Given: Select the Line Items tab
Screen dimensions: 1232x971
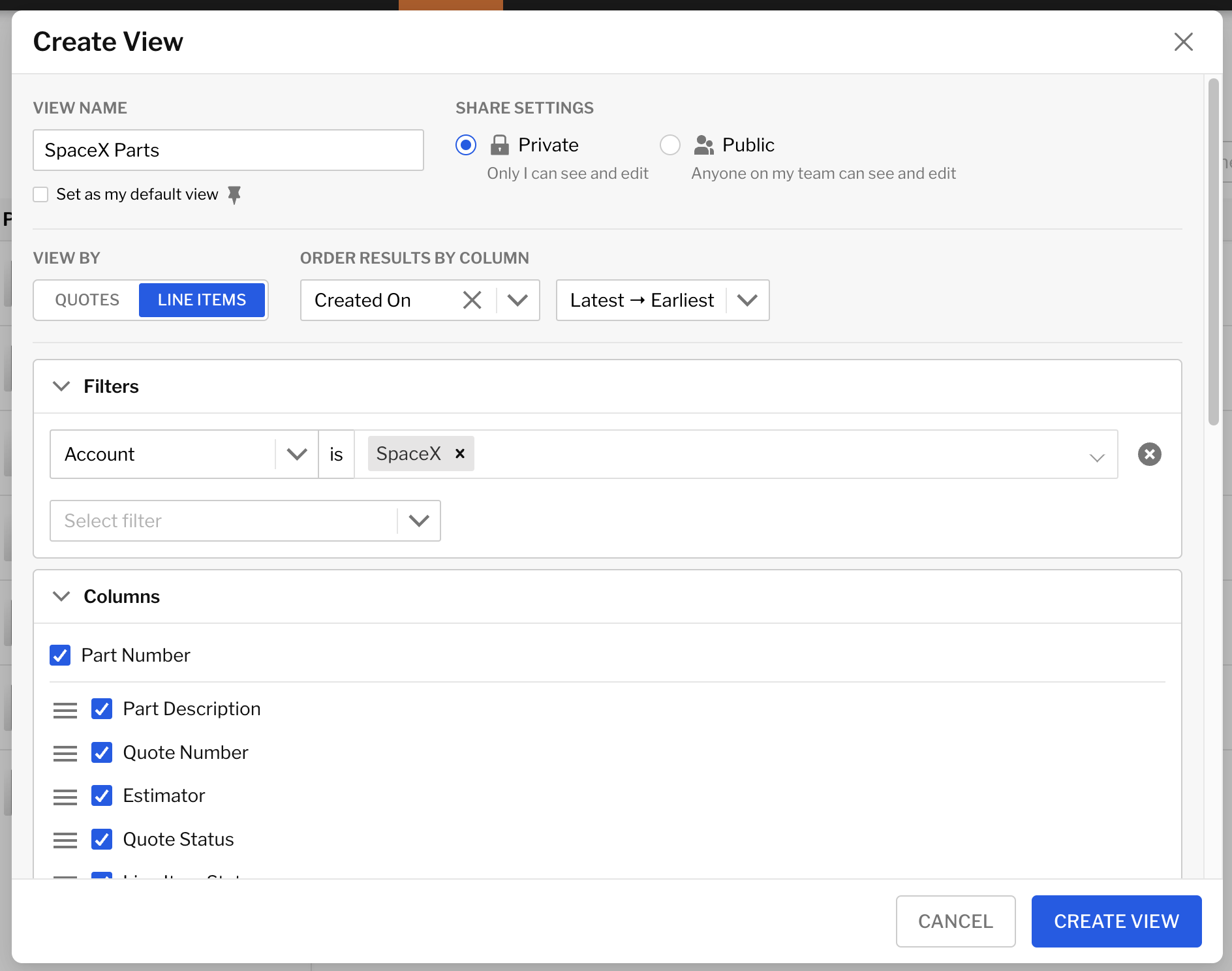Looking at the screenshot, I should [202, 300].
